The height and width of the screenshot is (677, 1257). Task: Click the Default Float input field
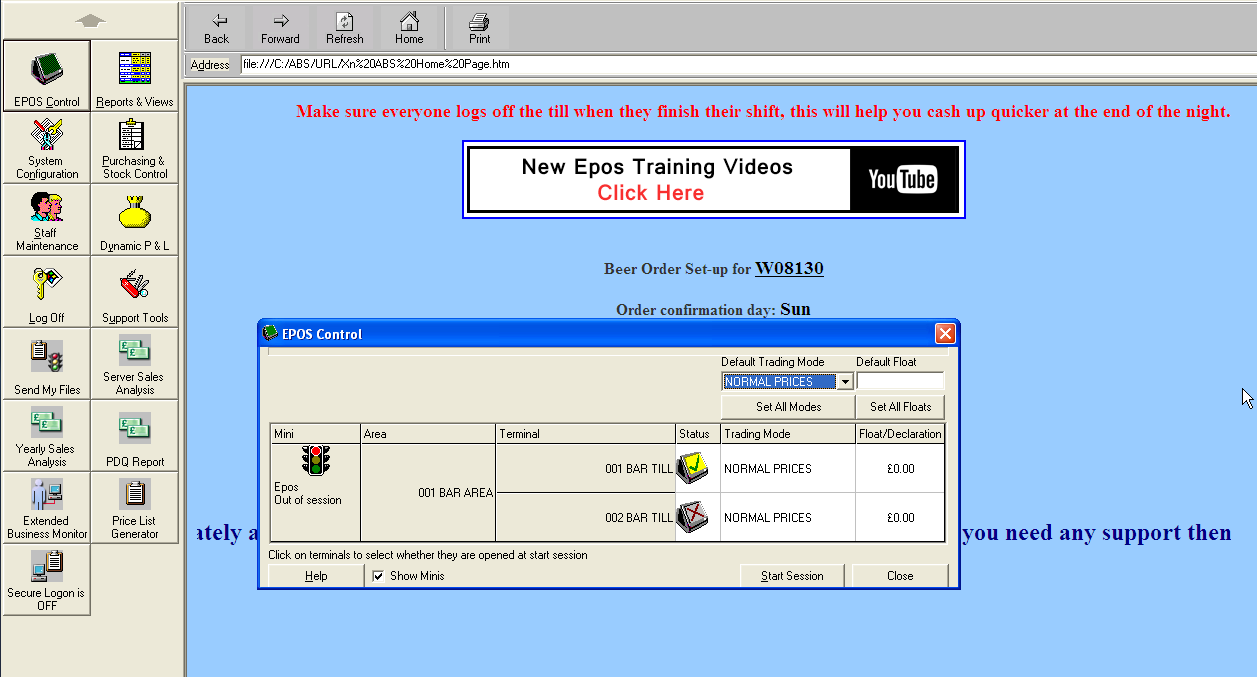coord(900,381)
